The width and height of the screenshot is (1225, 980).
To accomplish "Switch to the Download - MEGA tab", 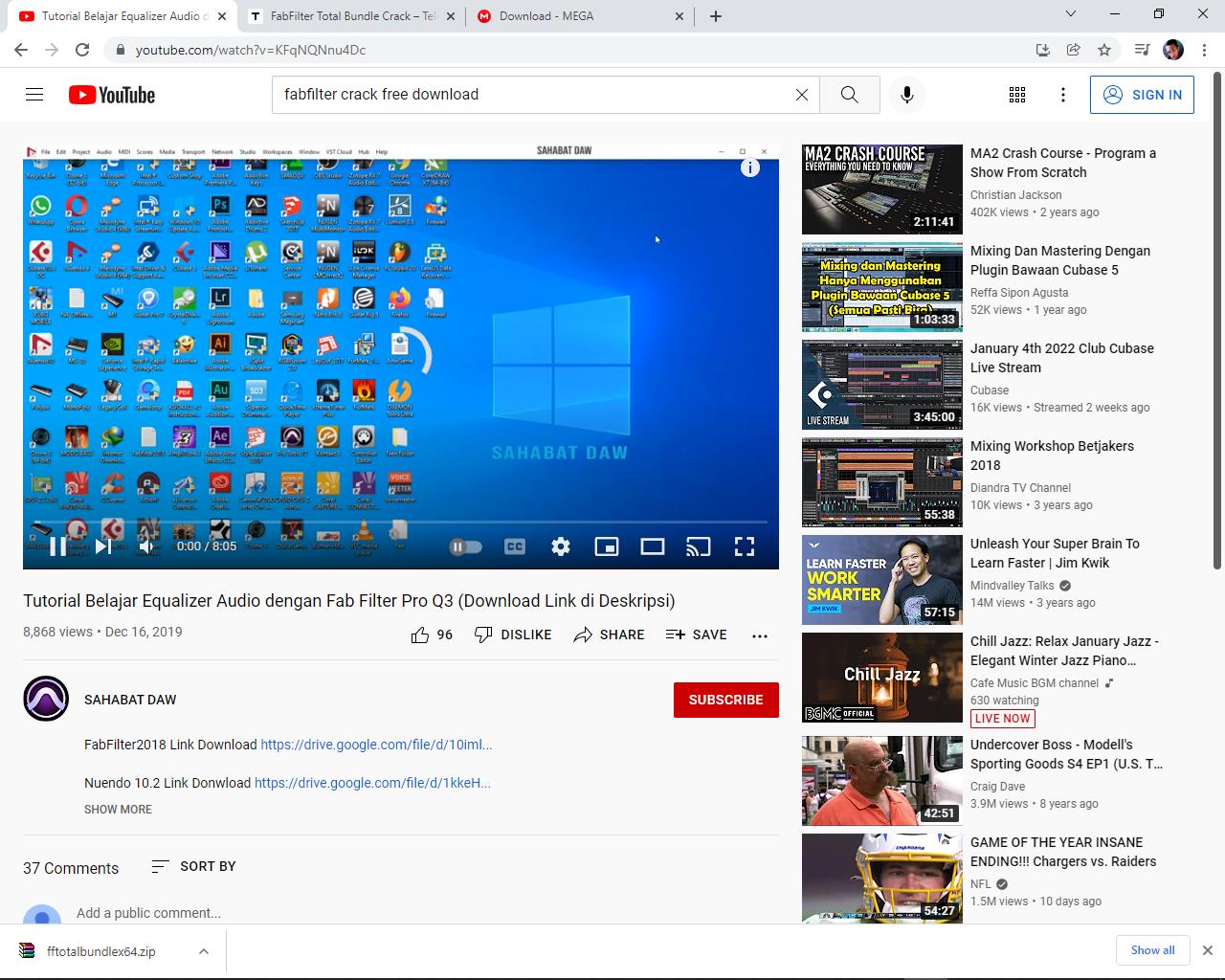I will 546,16.
